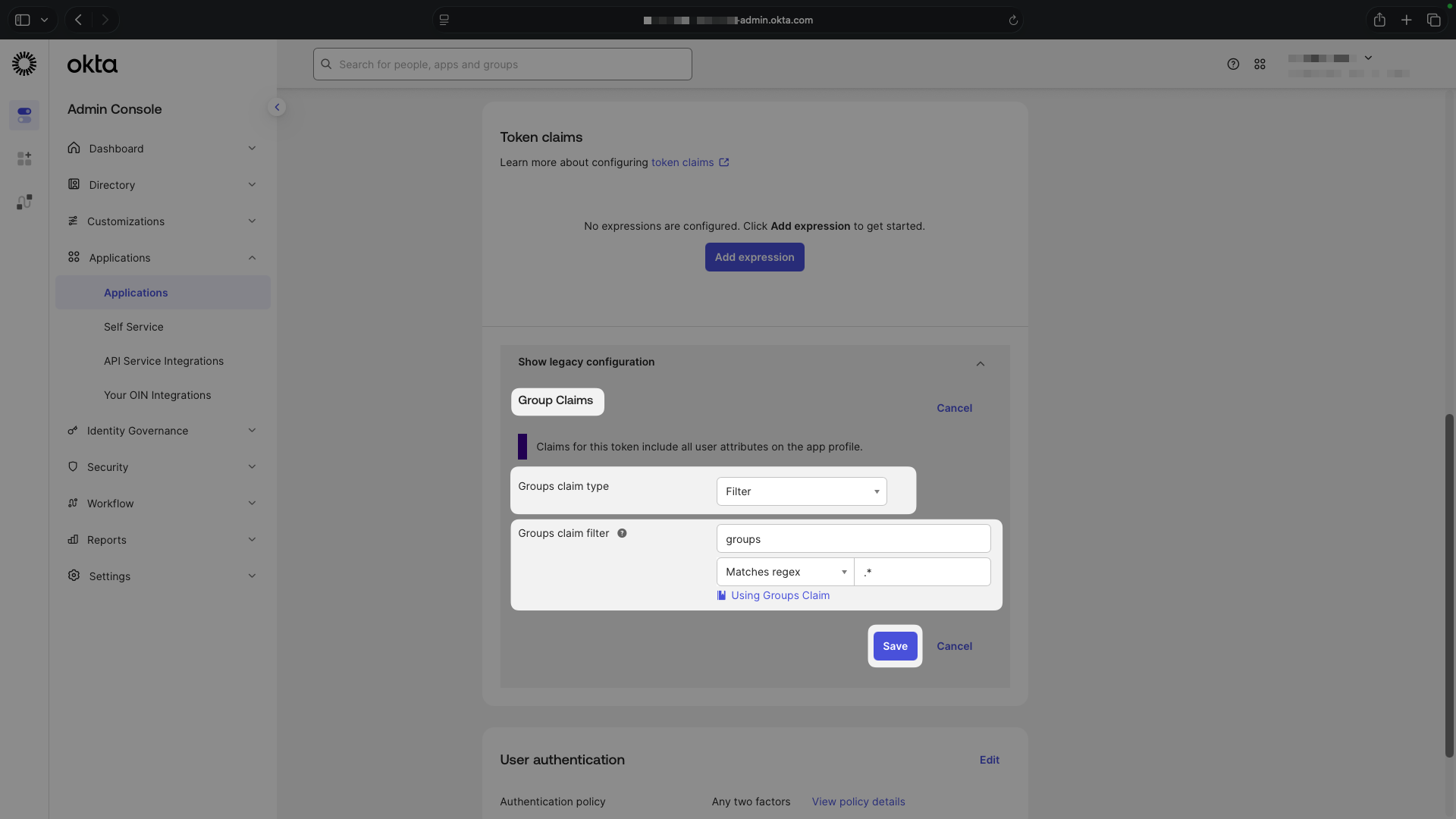The image size is (1456, 819).
Task: Open the Filter groups claim type dropdown
Action: pos(801,491)
